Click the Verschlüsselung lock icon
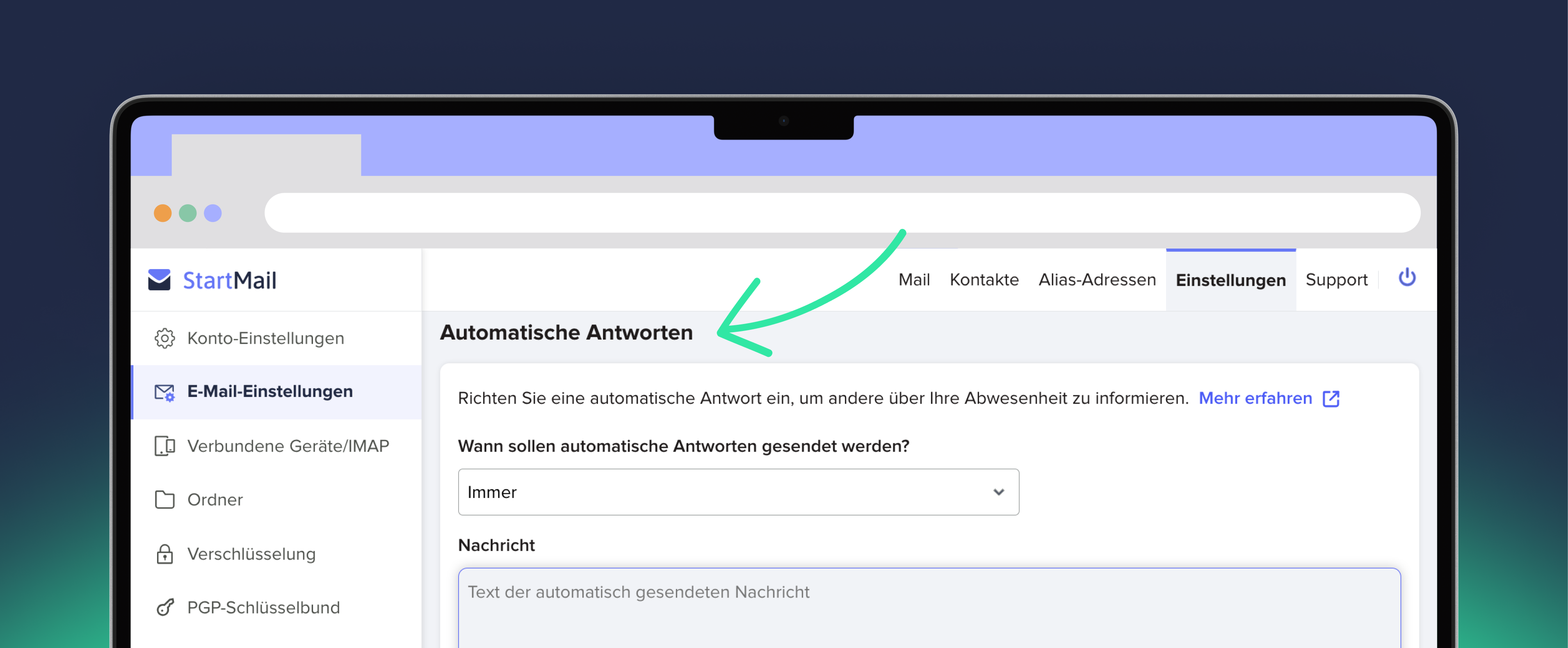 click(164, 554)
